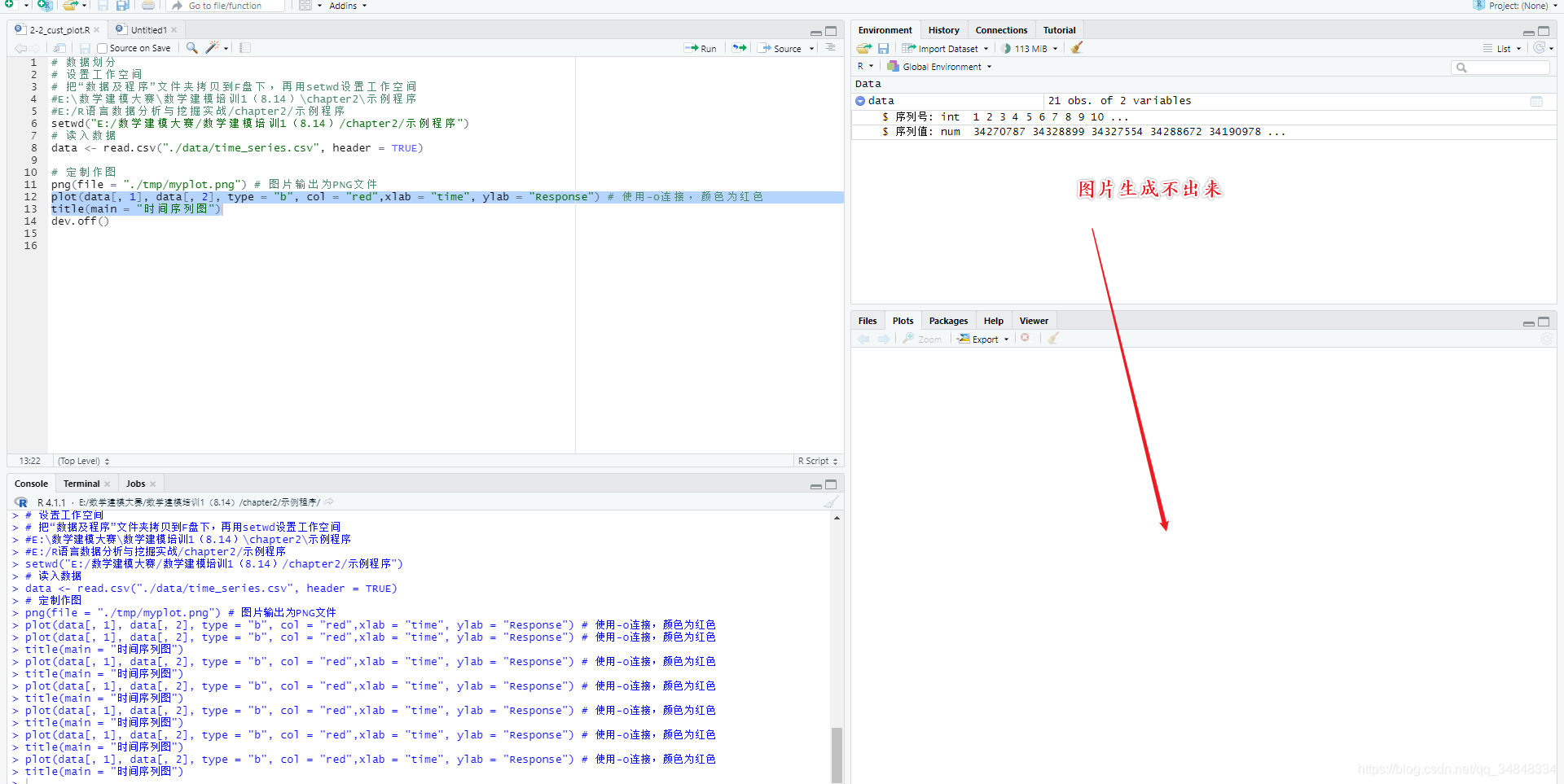Open the Import Dataset dropdown
The image size is (1564, 784).
pos(945,49)
